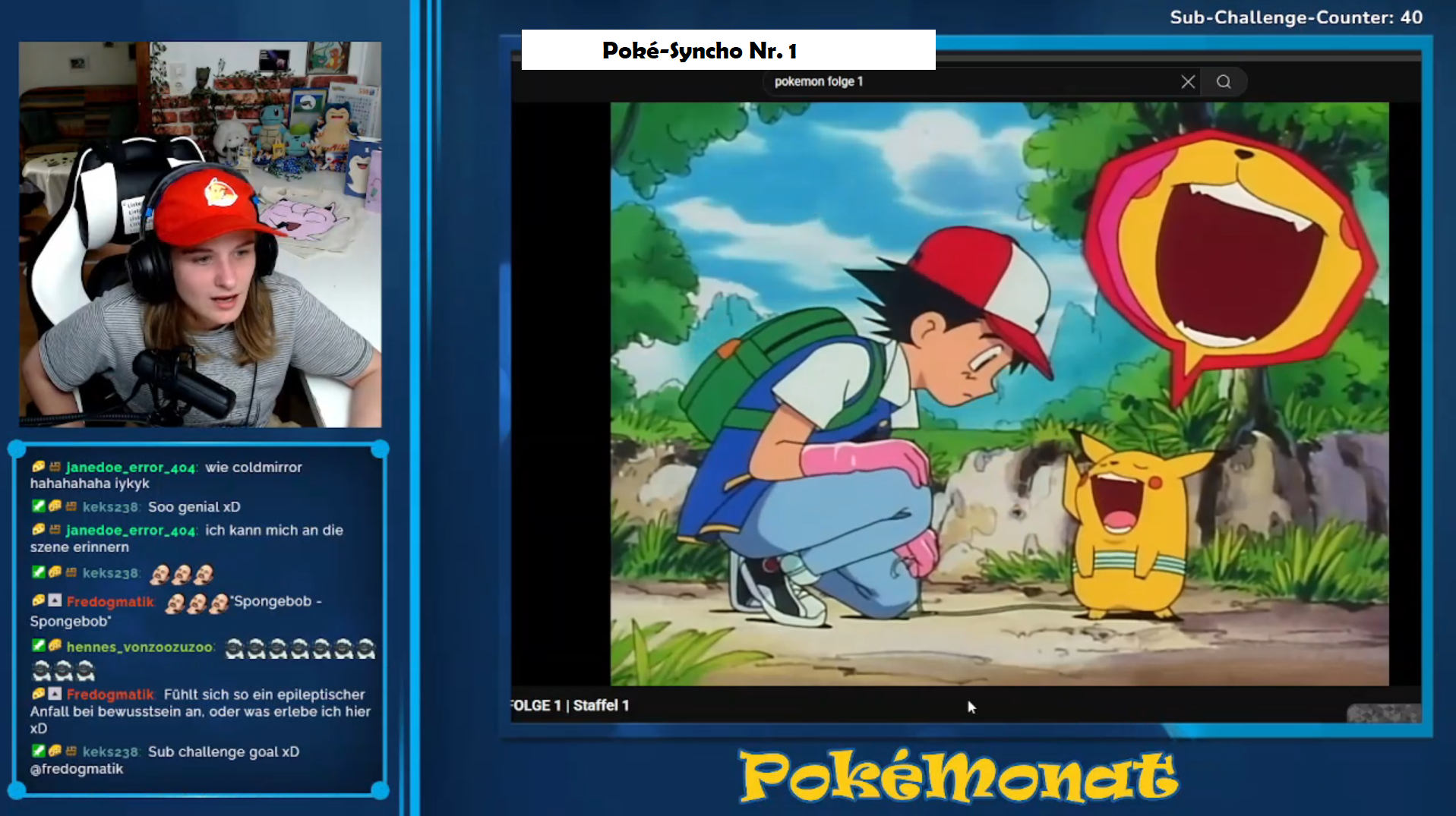Click the hennes_vonzoozuzoo username

coord(140,647)
